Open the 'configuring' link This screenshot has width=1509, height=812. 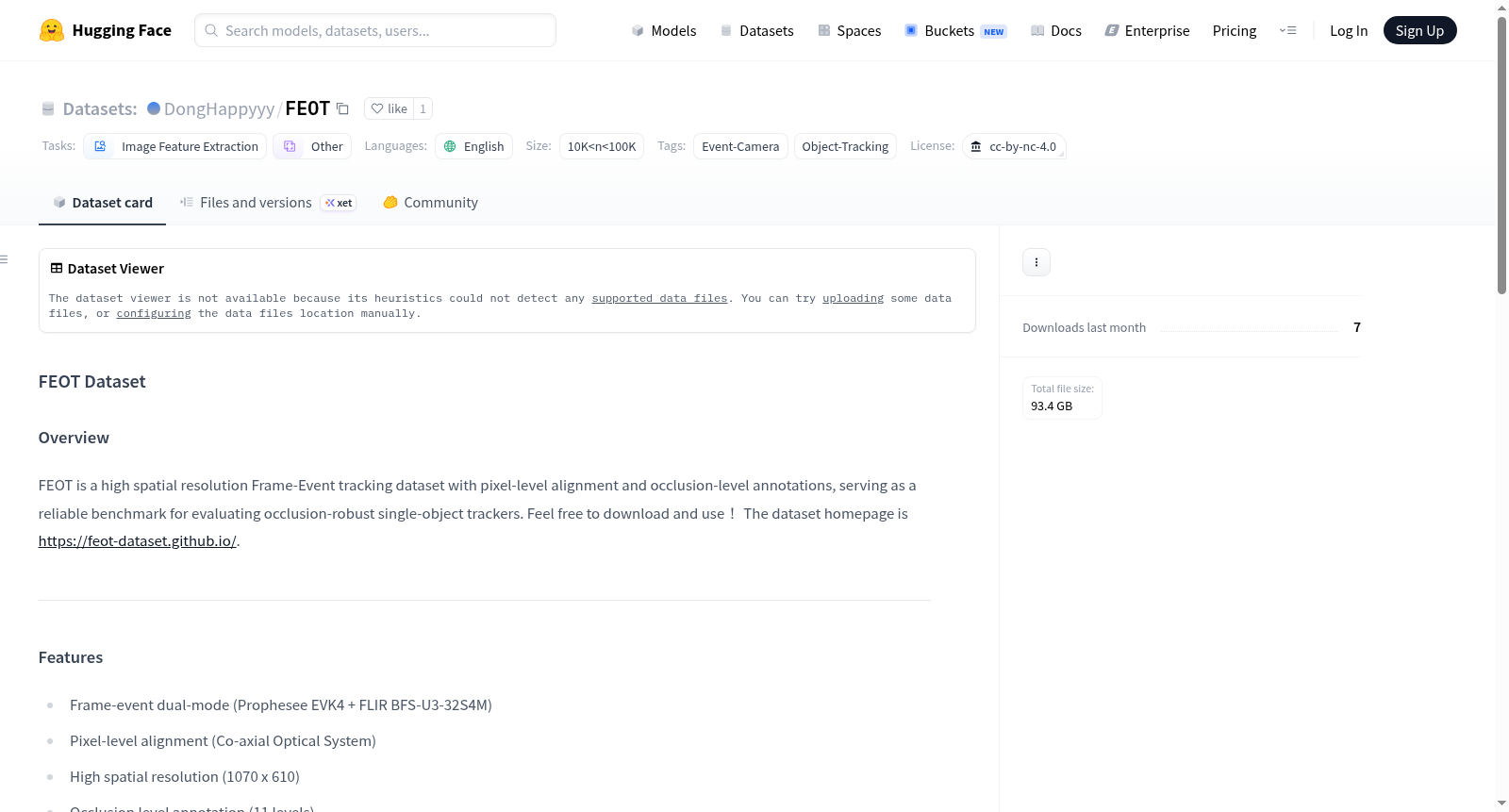(154, 313)
